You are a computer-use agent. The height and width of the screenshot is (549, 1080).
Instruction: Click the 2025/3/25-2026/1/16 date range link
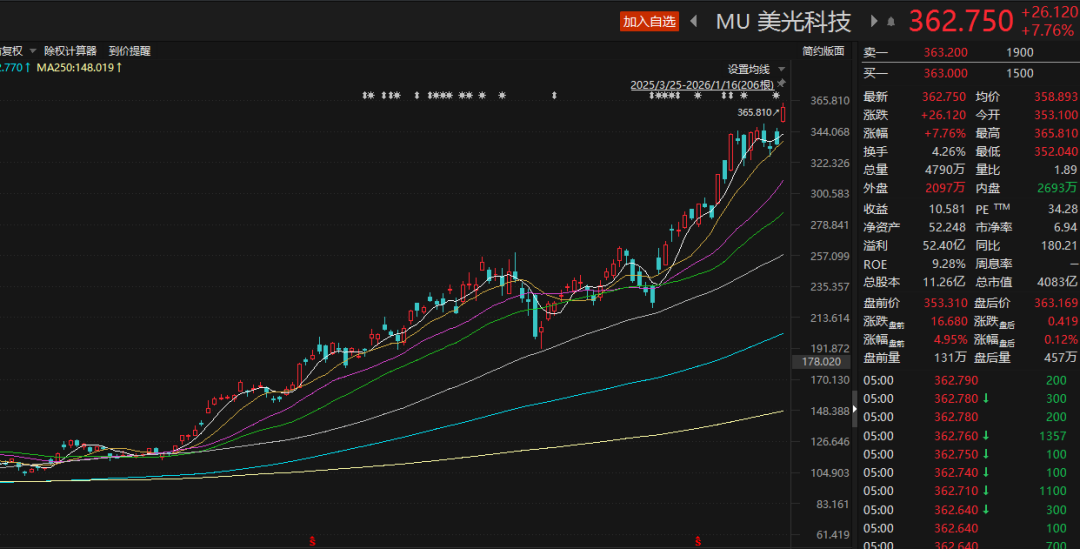pos(702,85)
